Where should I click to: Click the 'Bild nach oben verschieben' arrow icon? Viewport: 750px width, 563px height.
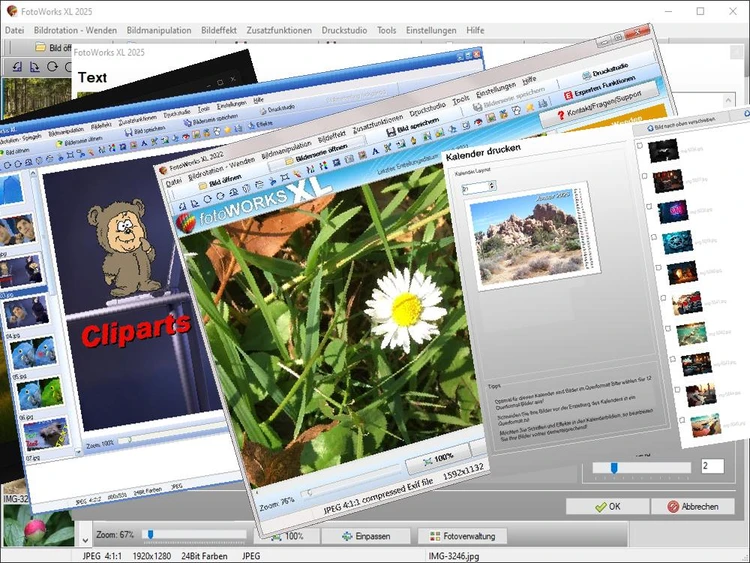[650, 128]
